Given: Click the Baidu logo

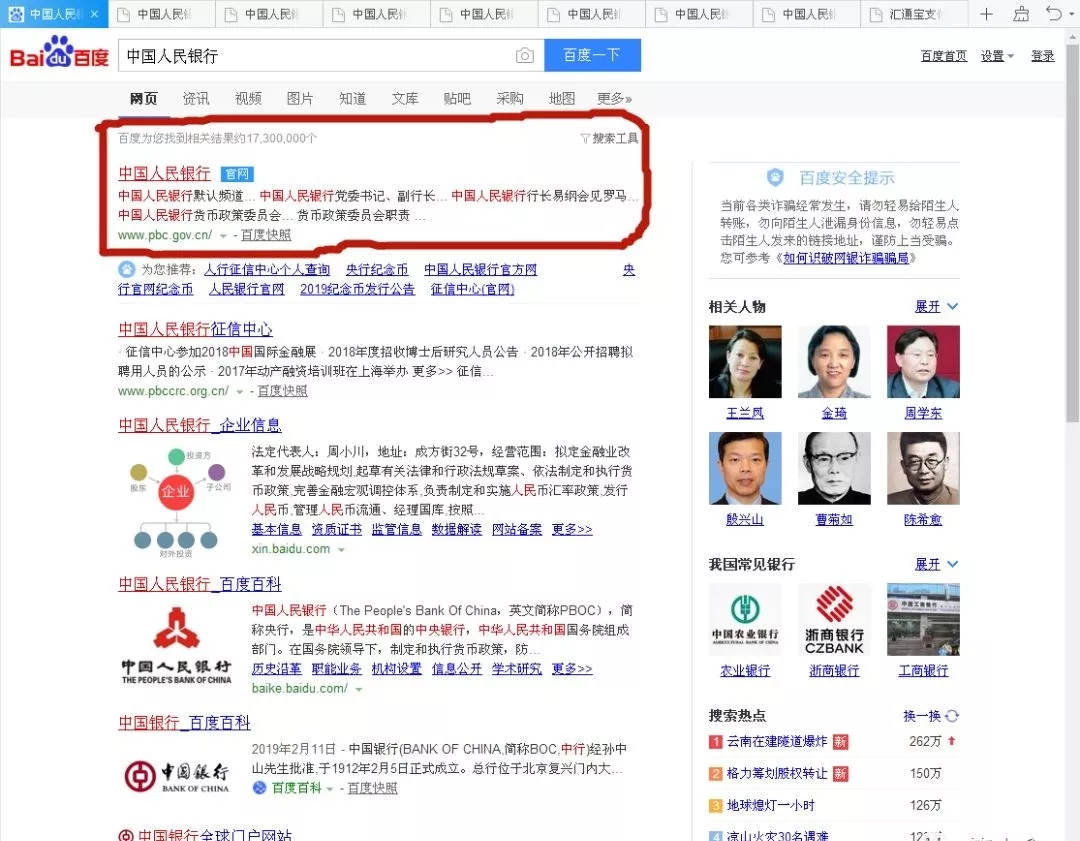Looking at the screenshot, I should (59, 54).
